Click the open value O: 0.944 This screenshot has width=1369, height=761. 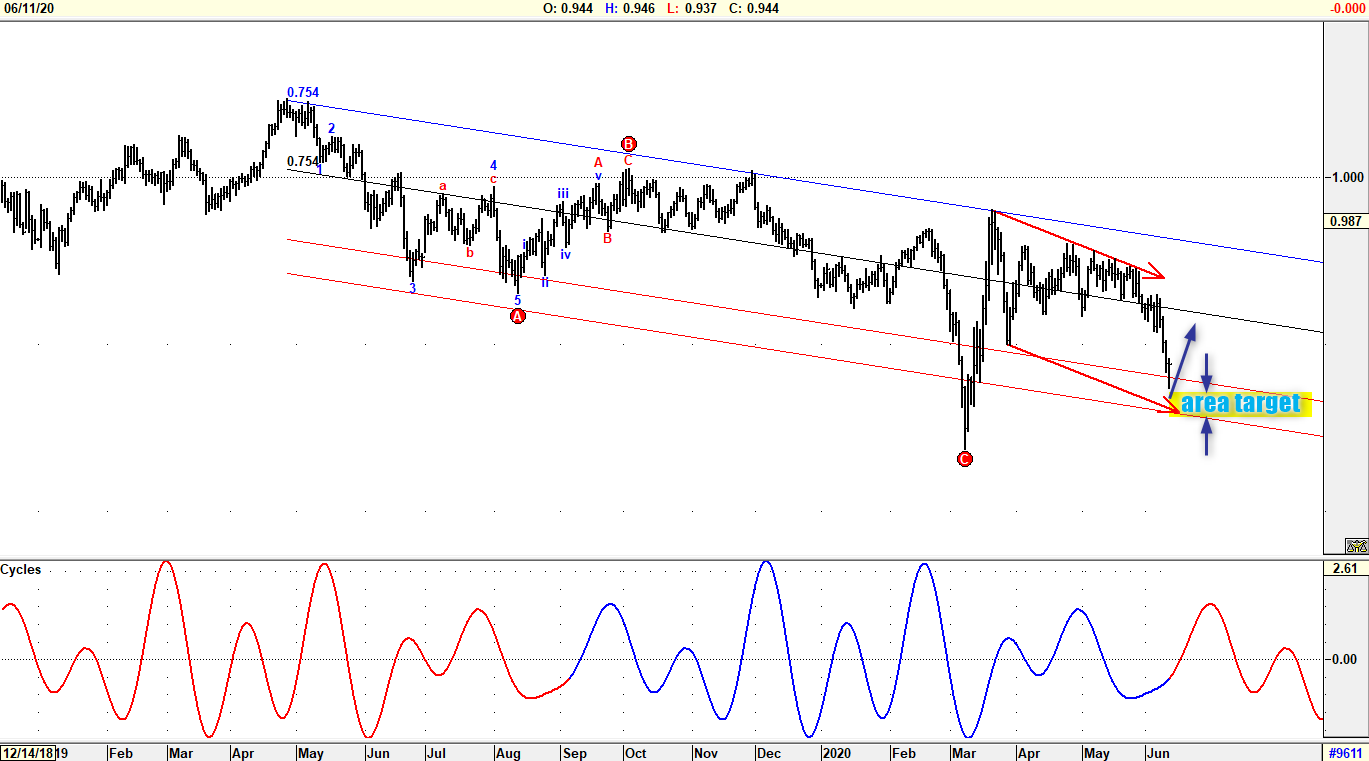pos(567,8)
